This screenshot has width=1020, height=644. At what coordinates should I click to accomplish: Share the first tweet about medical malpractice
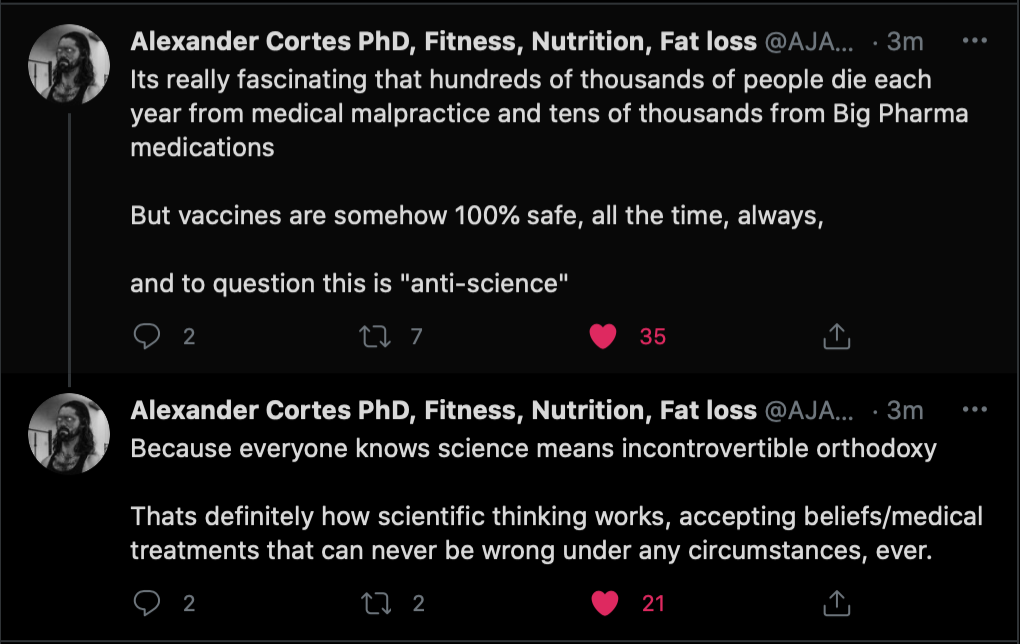pyautogui.click(x=835, y=337)
